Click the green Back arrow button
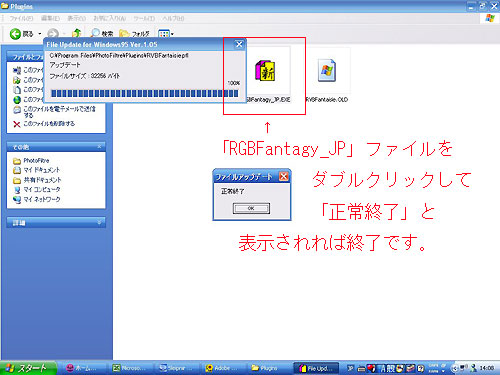 tap(15, 34)
